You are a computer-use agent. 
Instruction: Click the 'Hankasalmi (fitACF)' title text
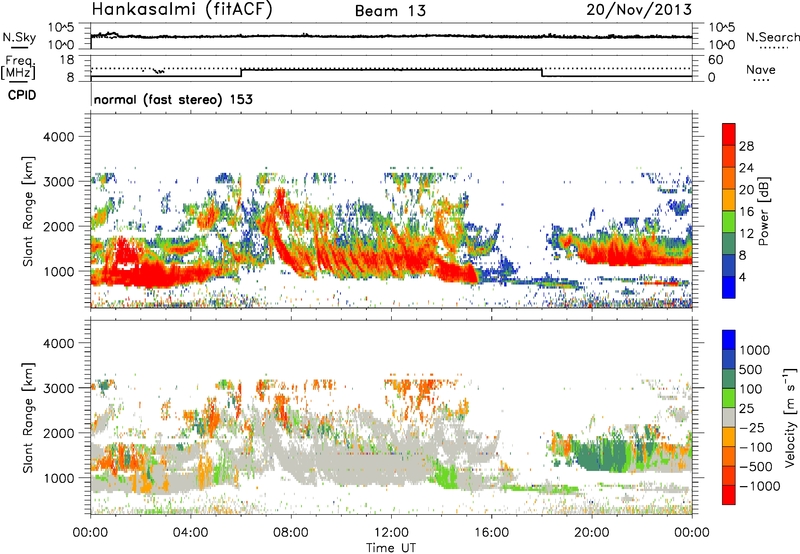tap(182, 9)
